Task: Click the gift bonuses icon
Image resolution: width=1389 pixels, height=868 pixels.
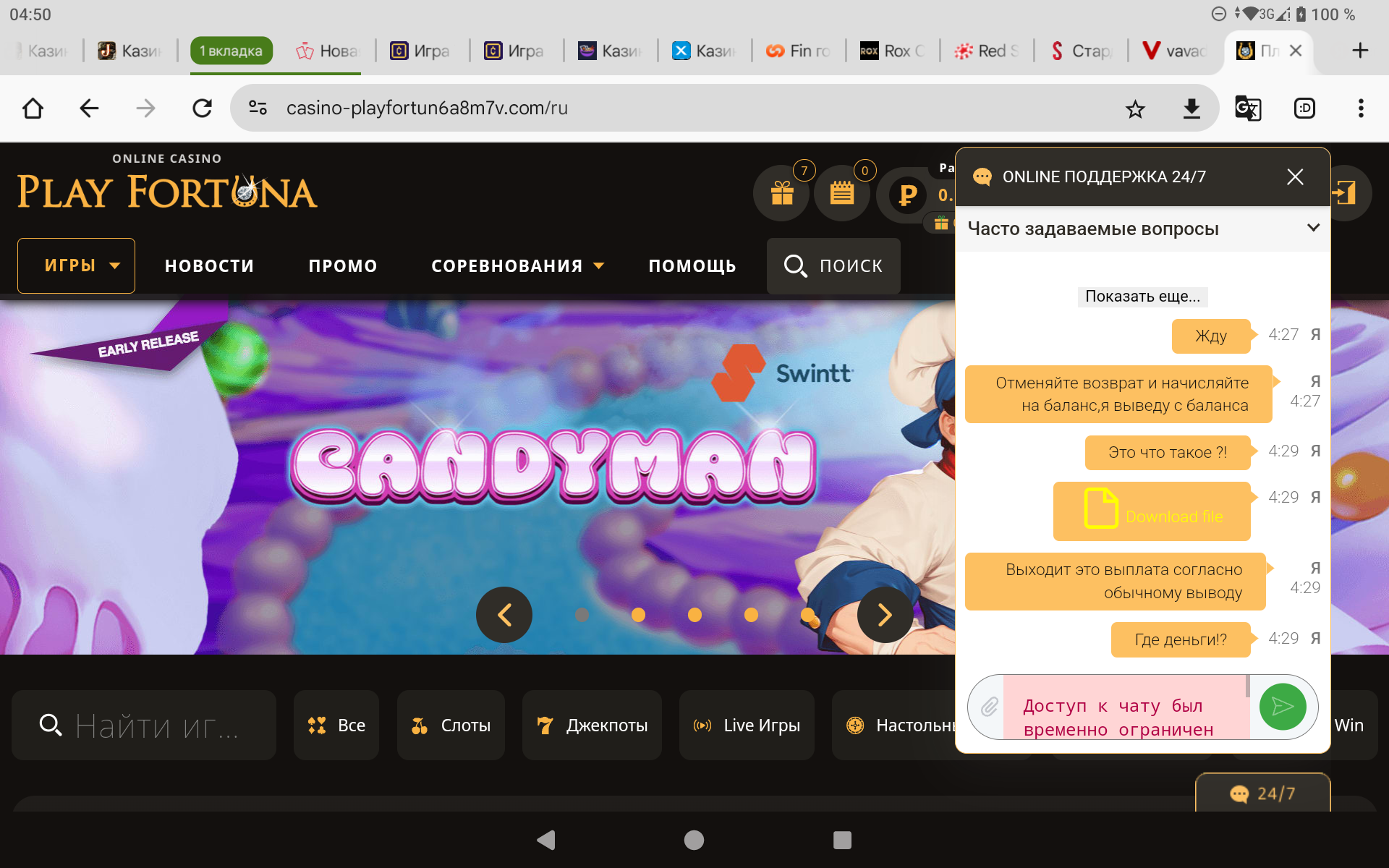Action: point(781,193)
